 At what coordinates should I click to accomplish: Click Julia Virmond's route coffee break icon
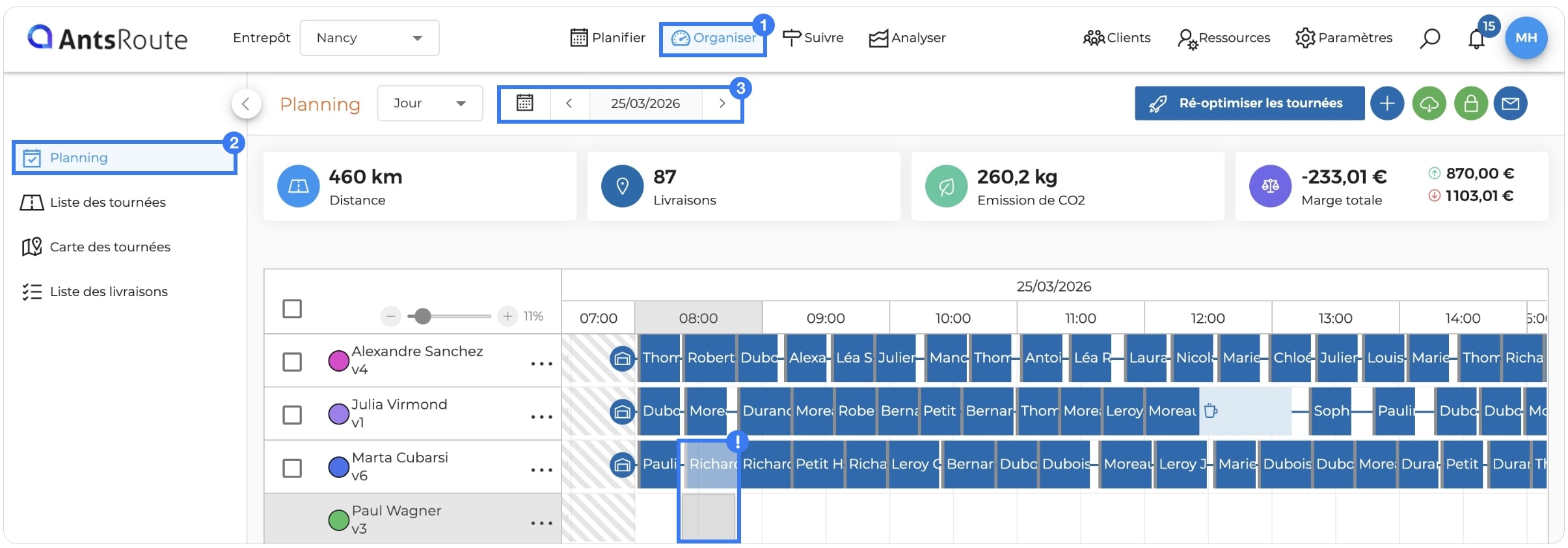point(1211,411)
